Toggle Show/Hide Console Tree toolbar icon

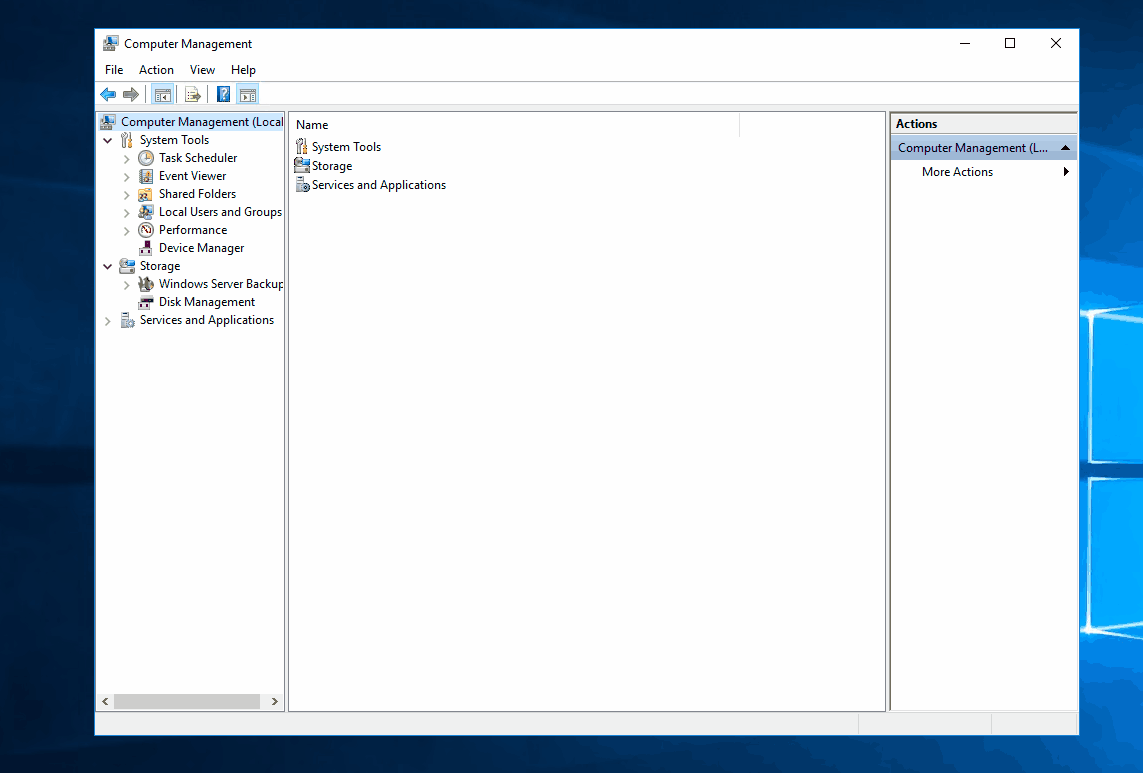coord(163,95)
